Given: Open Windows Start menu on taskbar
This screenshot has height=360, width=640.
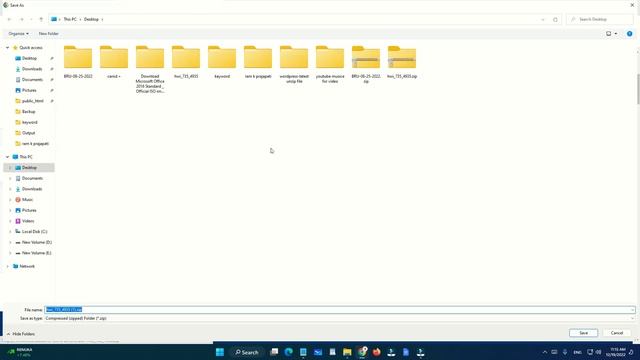Looking at the screenshot, I should (220, 352).
